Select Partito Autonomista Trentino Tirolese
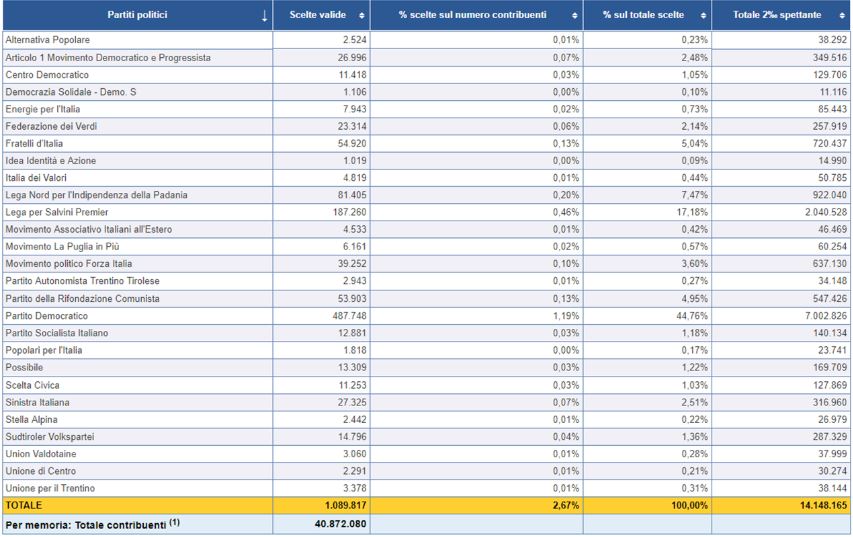This screenshot has width=853, height=537. click(x=82, y=281)
